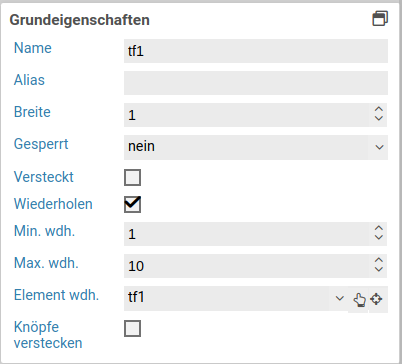
Task: Click the Wiederholen label
Action: point(53,204)
